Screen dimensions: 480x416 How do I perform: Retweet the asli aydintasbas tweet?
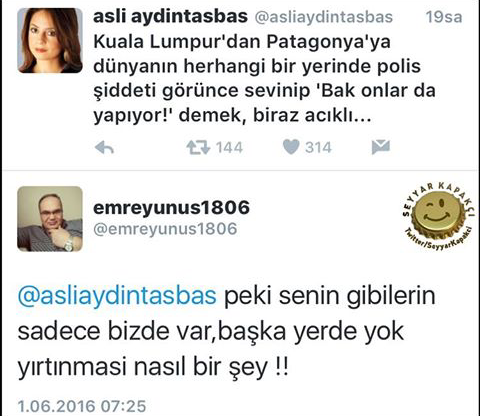pos(198,147)
